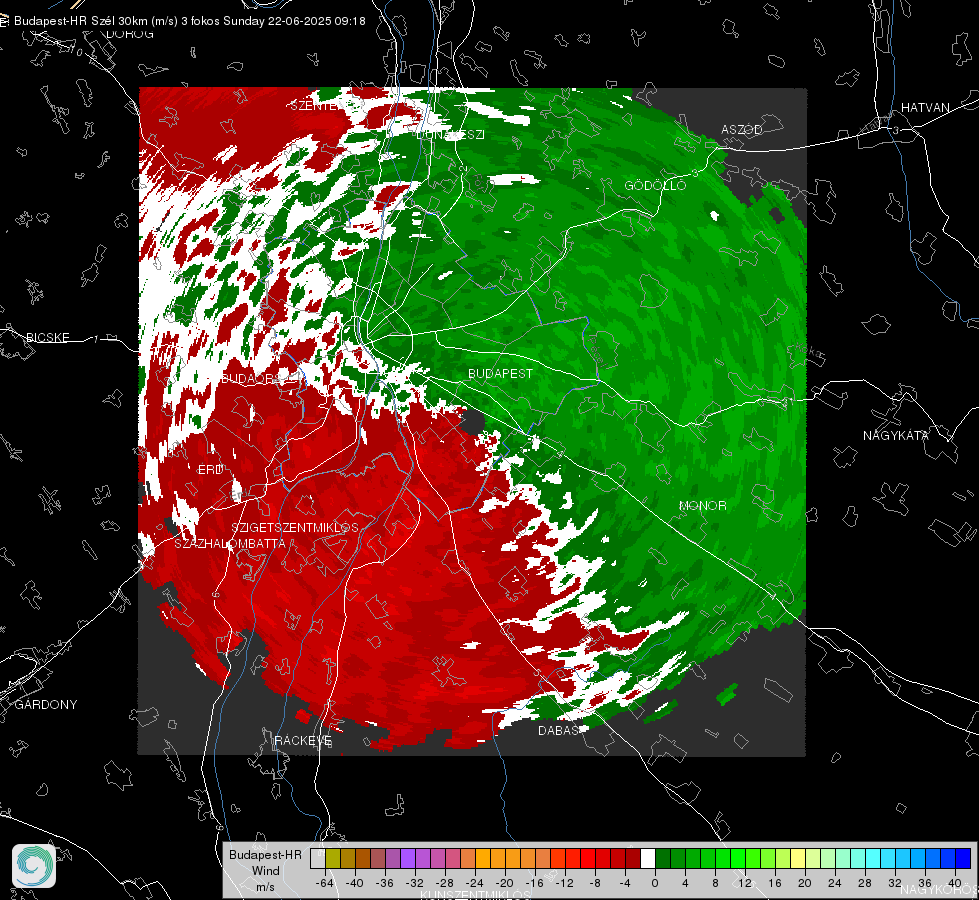Click the DOROG town label
Image resolution: width=979 pixels, height=900 pixels.
[x=130, y=34]
